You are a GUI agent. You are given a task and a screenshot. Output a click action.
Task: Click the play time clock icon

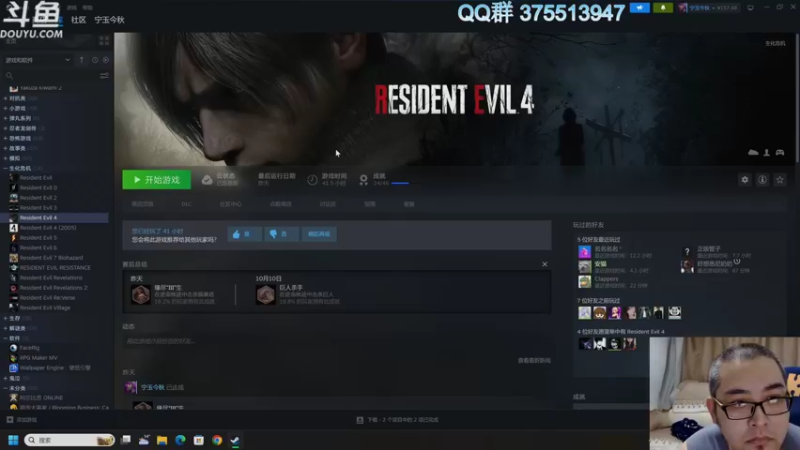(312, 180)
